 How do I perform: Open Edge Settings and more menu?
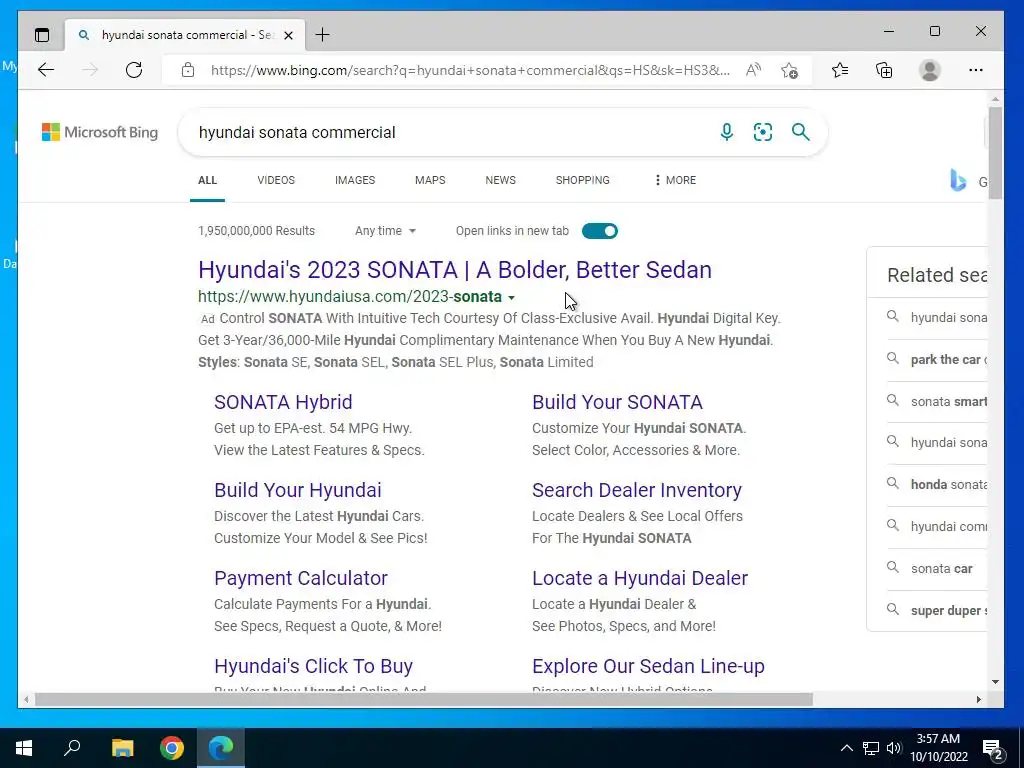tap(976, 70)
